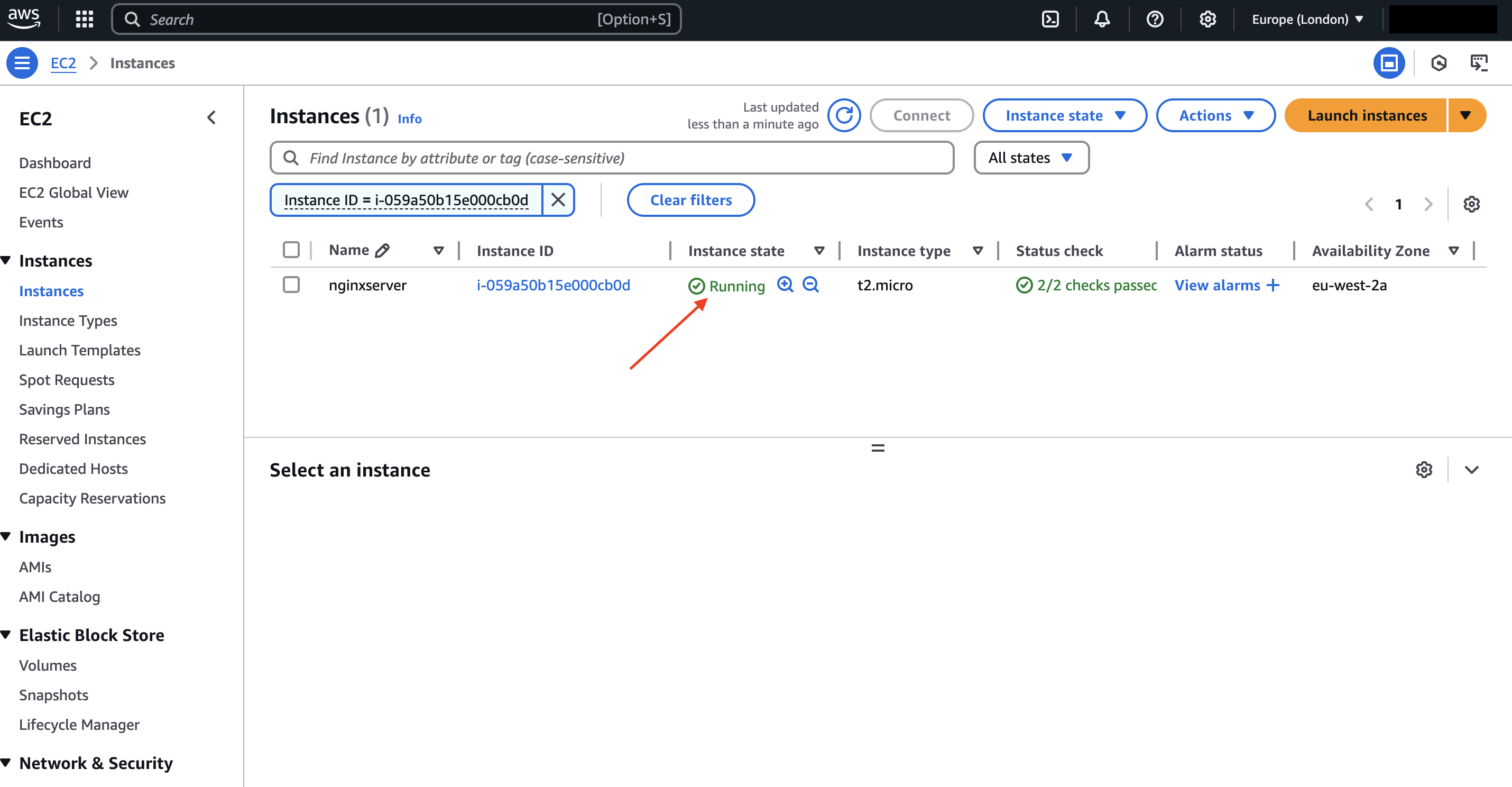Open instance i-059a50b15e000cb0d link
Image resolution: width=1512 pixels, height=787 pixels.
(x=554, y=285)
